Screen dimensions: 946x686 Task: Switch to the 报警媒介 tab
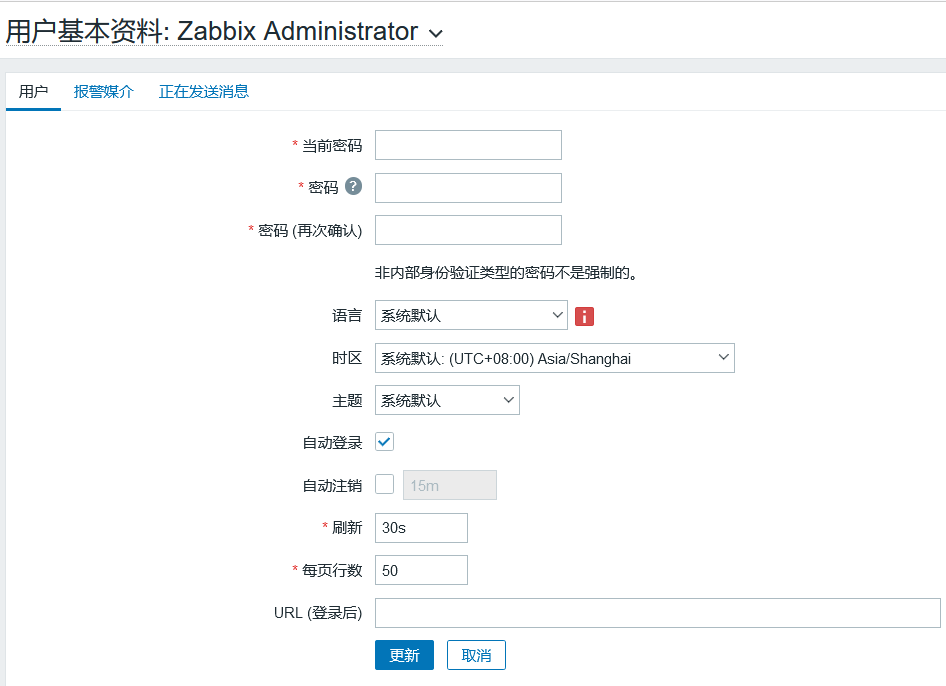104,92
